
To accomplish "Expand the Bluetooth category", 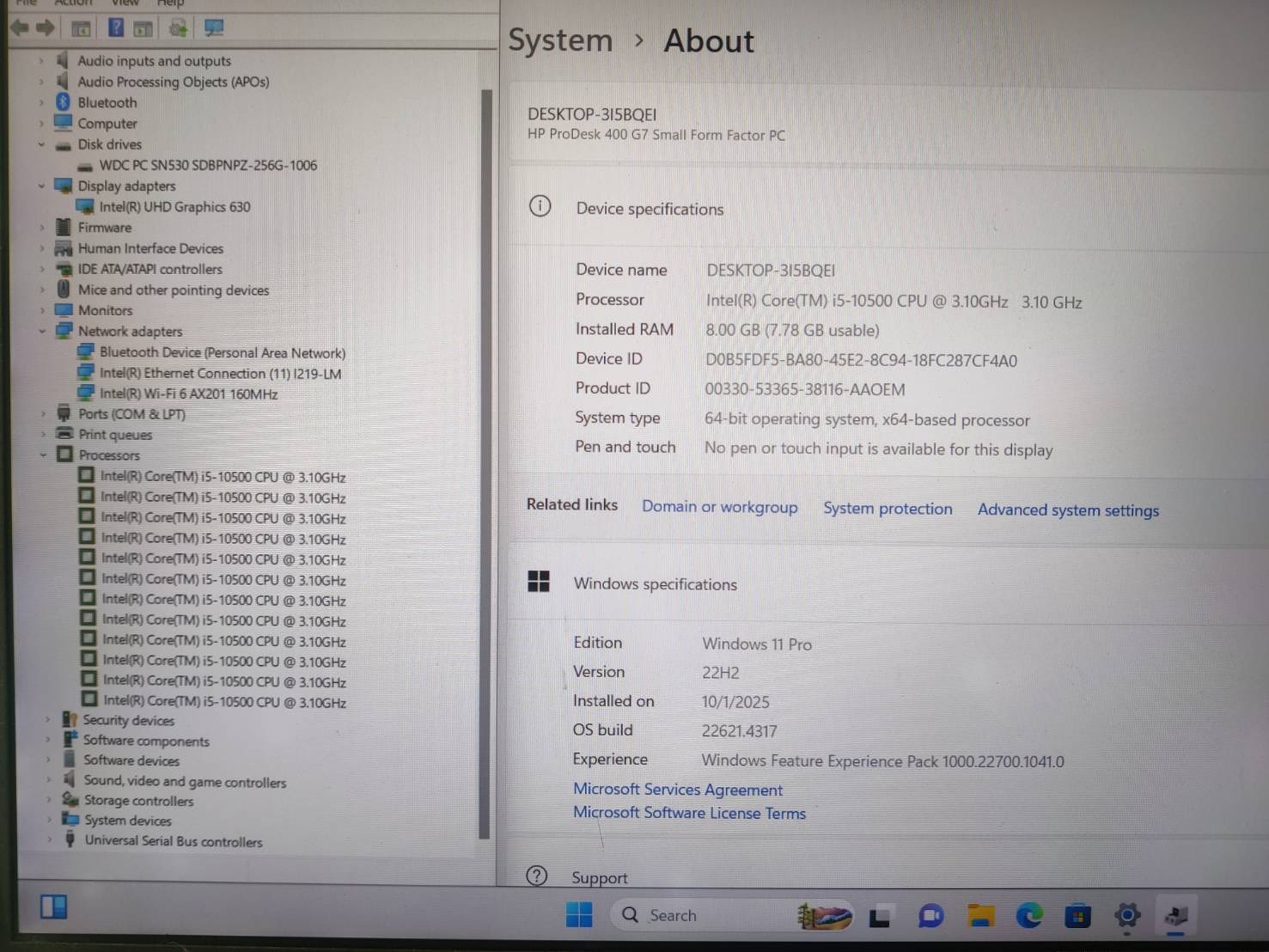I will 41,102.
